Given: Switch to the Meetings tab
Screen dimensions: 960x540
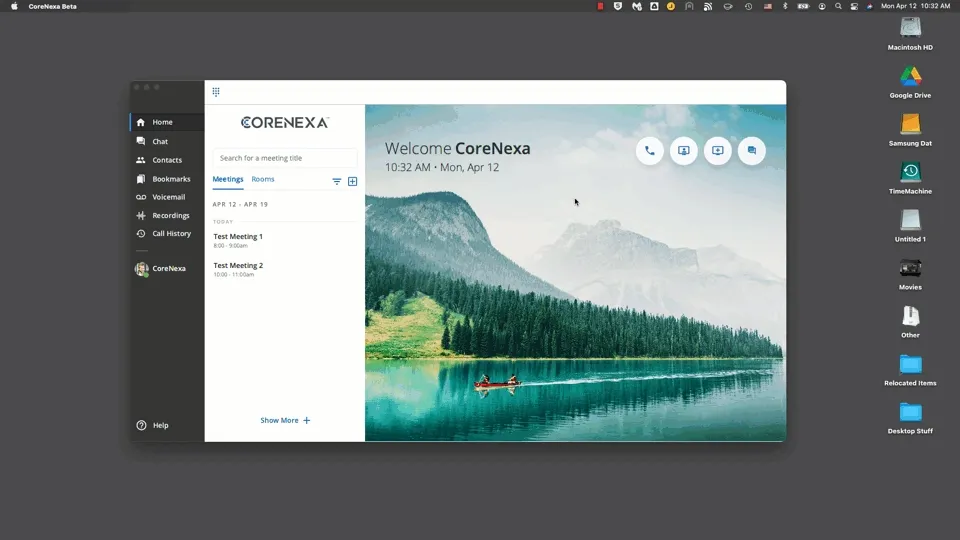Looking at the screenshot, I should pos(228,179).
